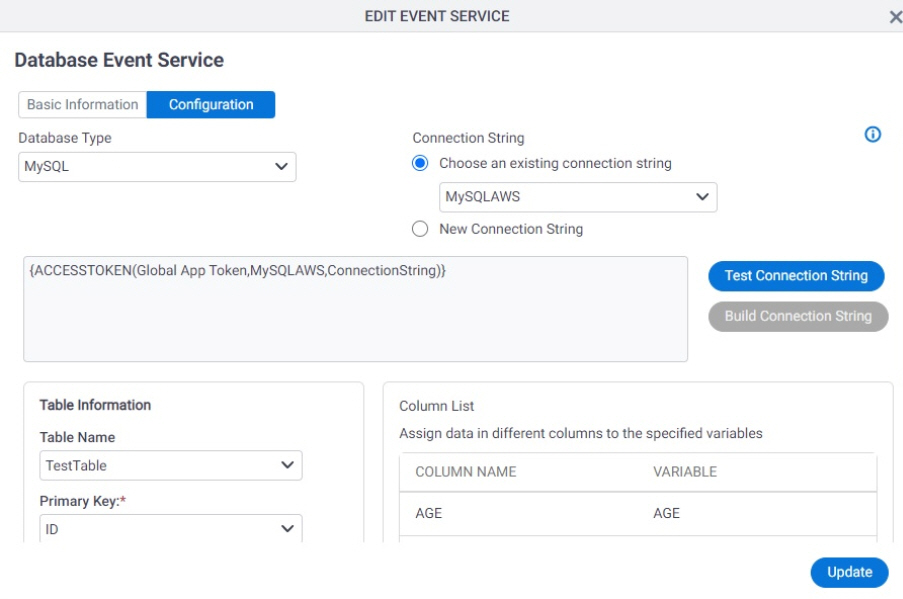This screenshot has height=599, width=903.
Task: Click inside the connection string text area
Action: (355, 309)
